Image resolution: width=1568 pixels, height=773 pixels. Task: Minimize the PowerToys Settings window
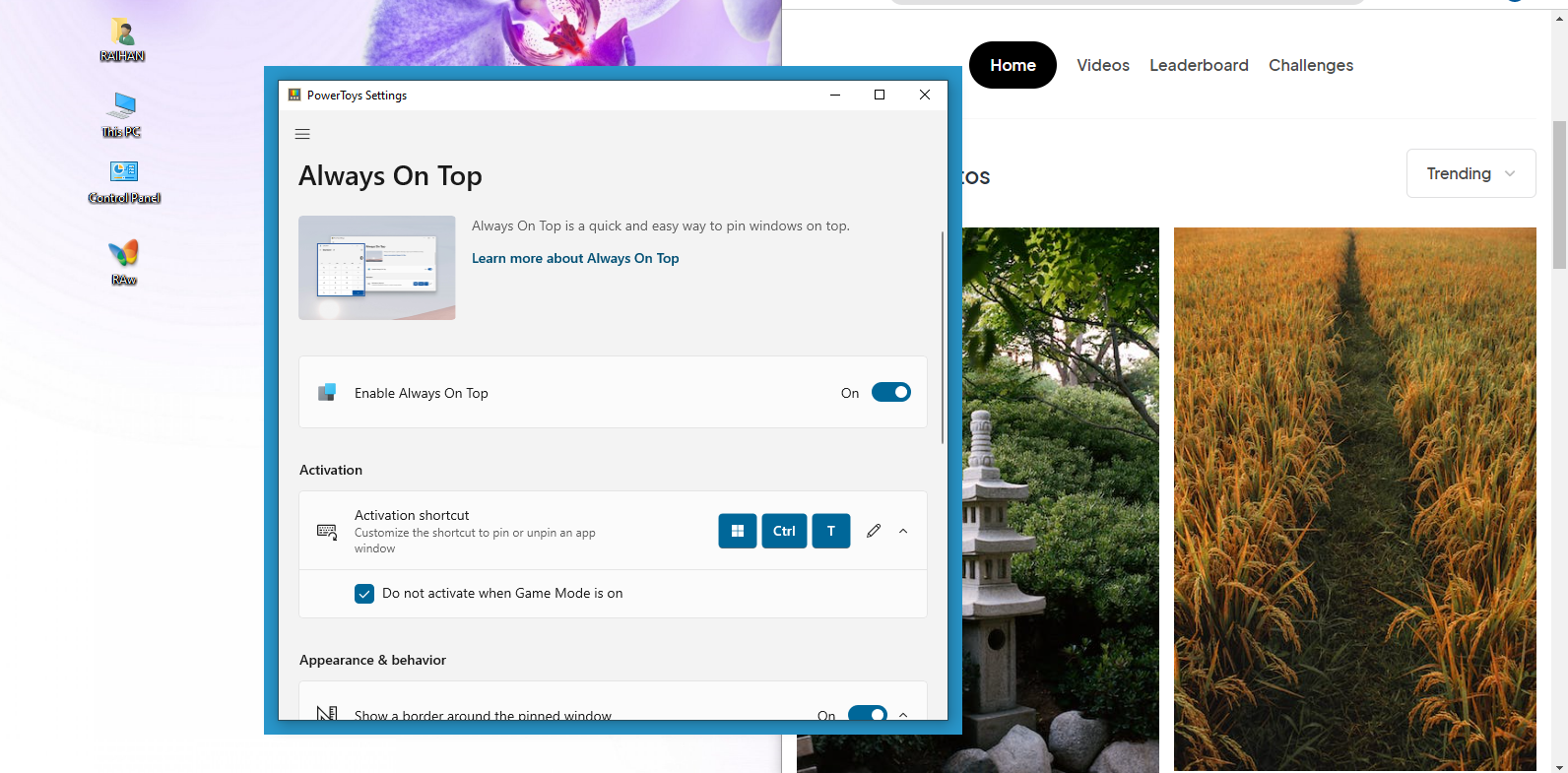pyautogui.click(x=835, y=95)
